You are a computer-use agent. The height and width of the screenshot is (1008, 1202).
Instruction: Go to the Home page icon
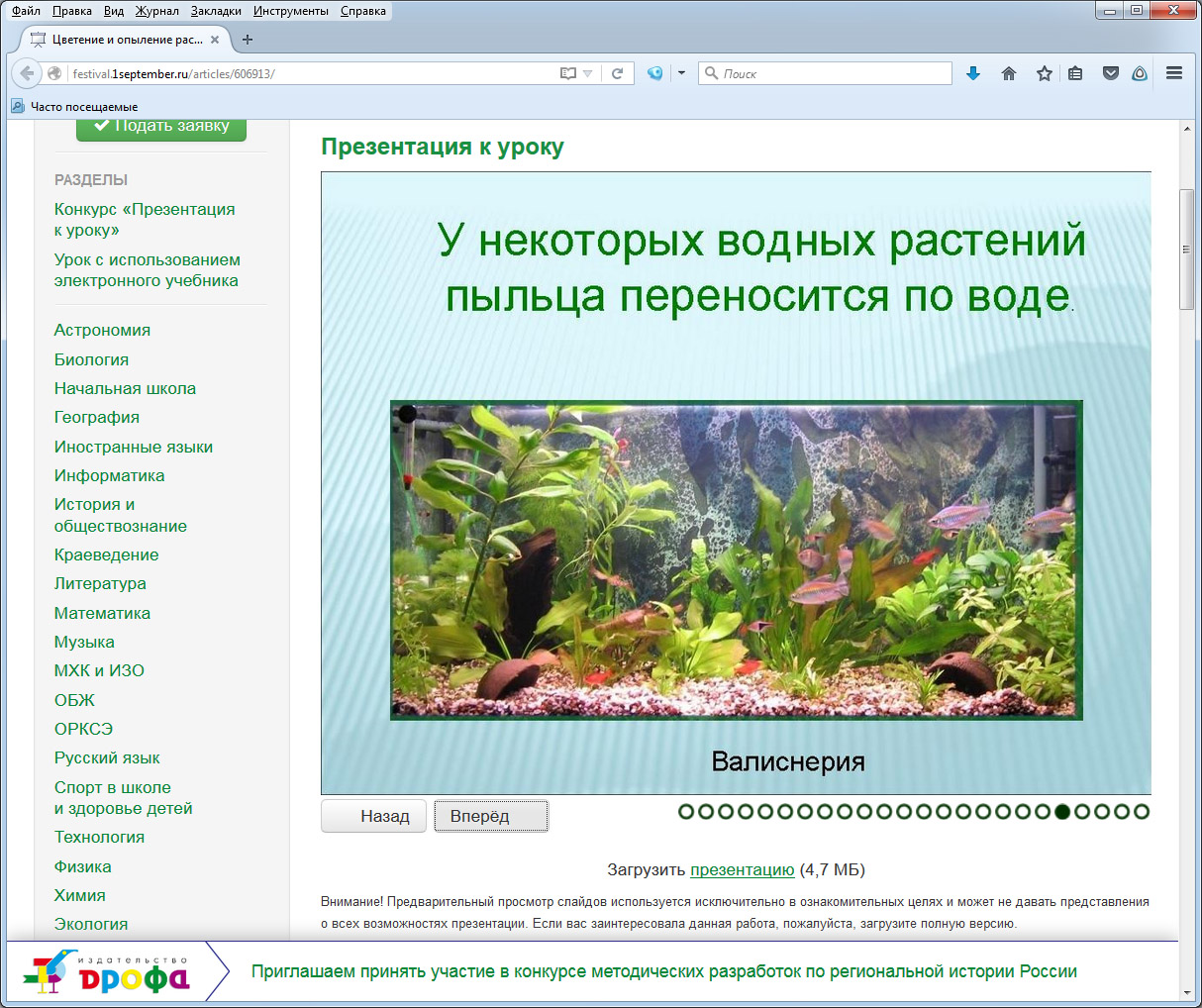tap(1009, 73)
